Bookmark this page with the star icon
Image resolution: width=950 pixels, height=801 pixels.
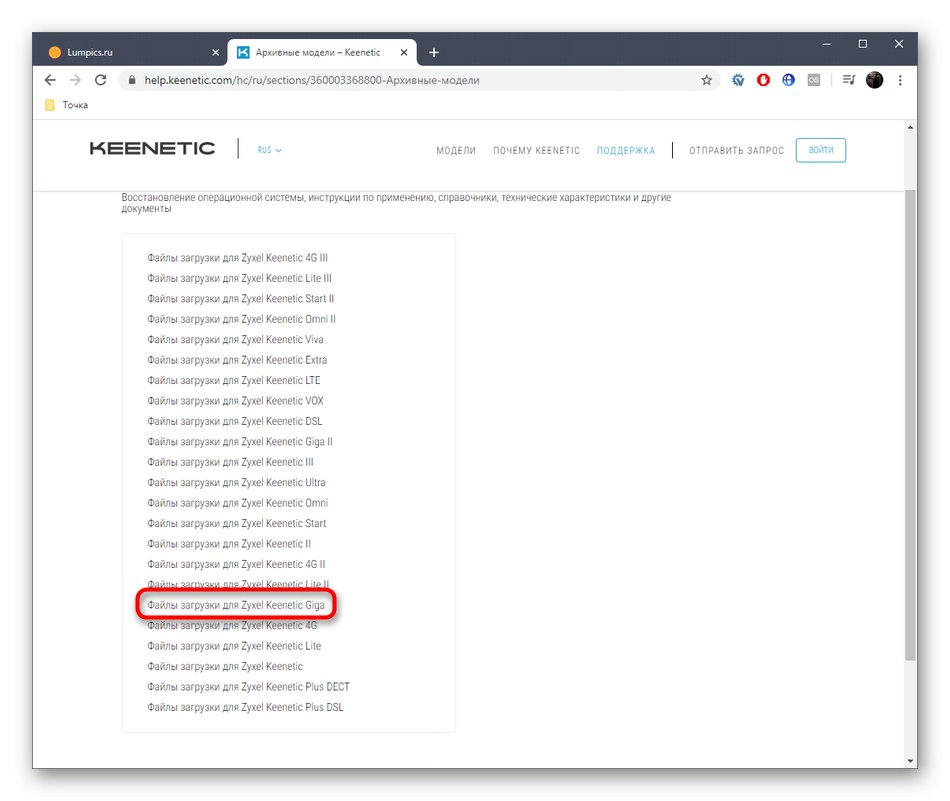pos(706,80)
